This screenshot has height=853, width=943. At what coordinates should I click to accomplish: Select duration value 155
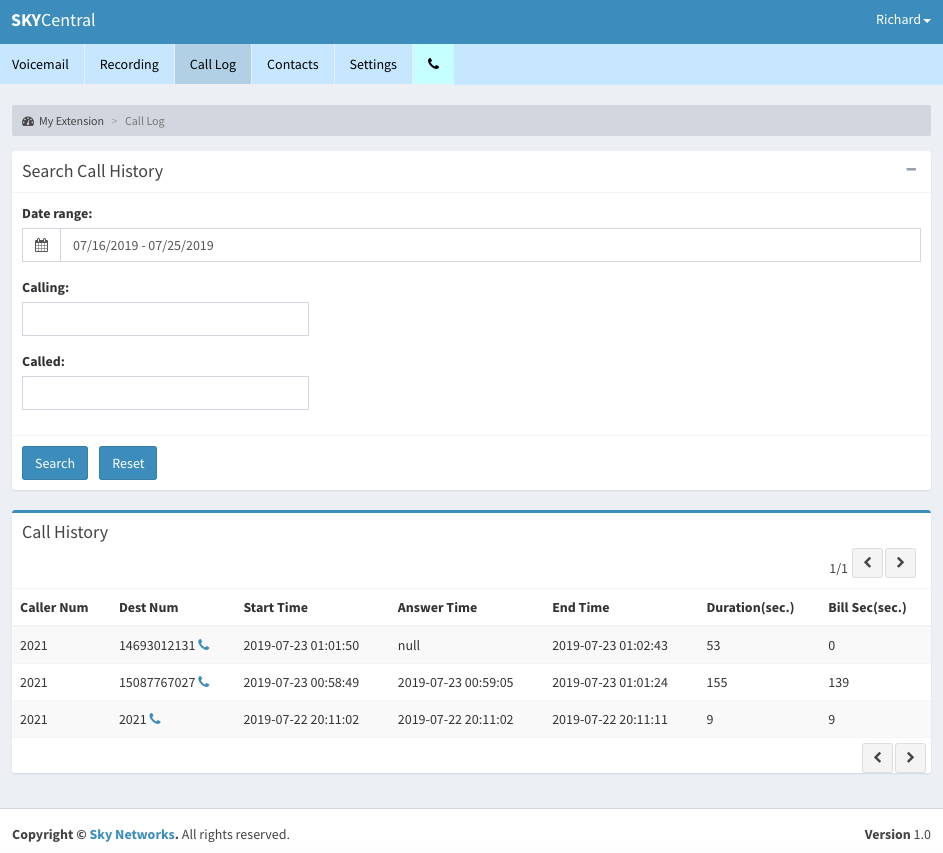717,683
